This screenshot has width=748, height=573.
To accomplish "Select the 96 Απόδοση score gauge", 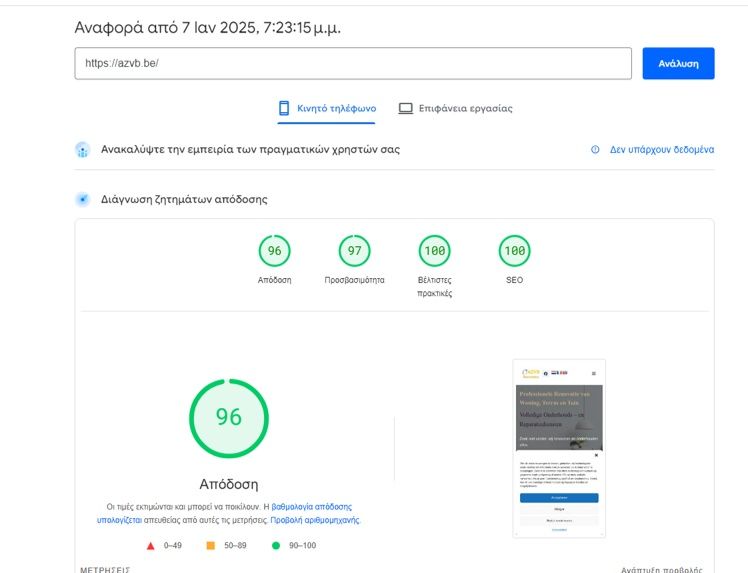I will (x=274, y=251).
